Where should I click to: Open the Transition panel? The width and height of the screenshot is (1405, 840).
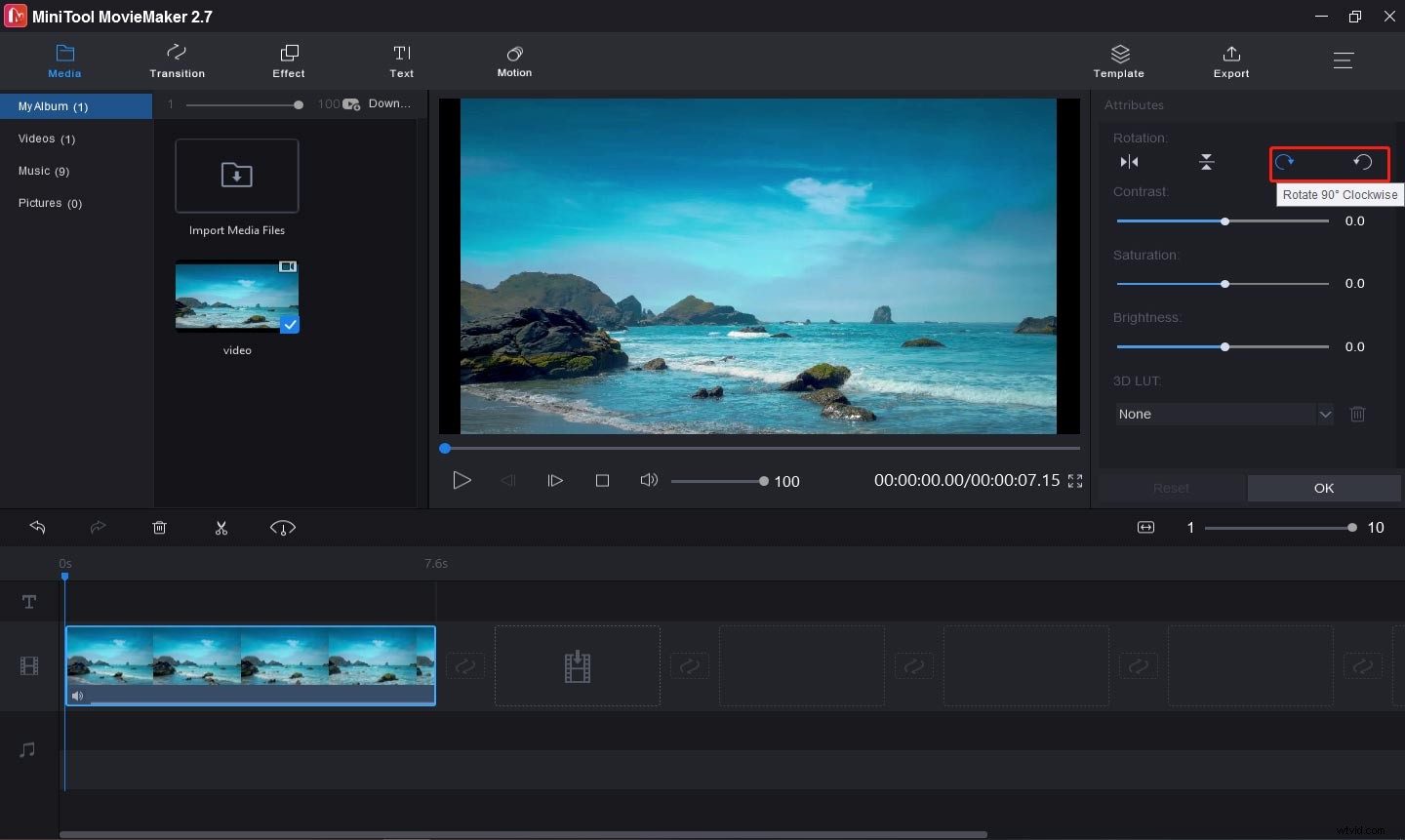(x=177, y=60)
